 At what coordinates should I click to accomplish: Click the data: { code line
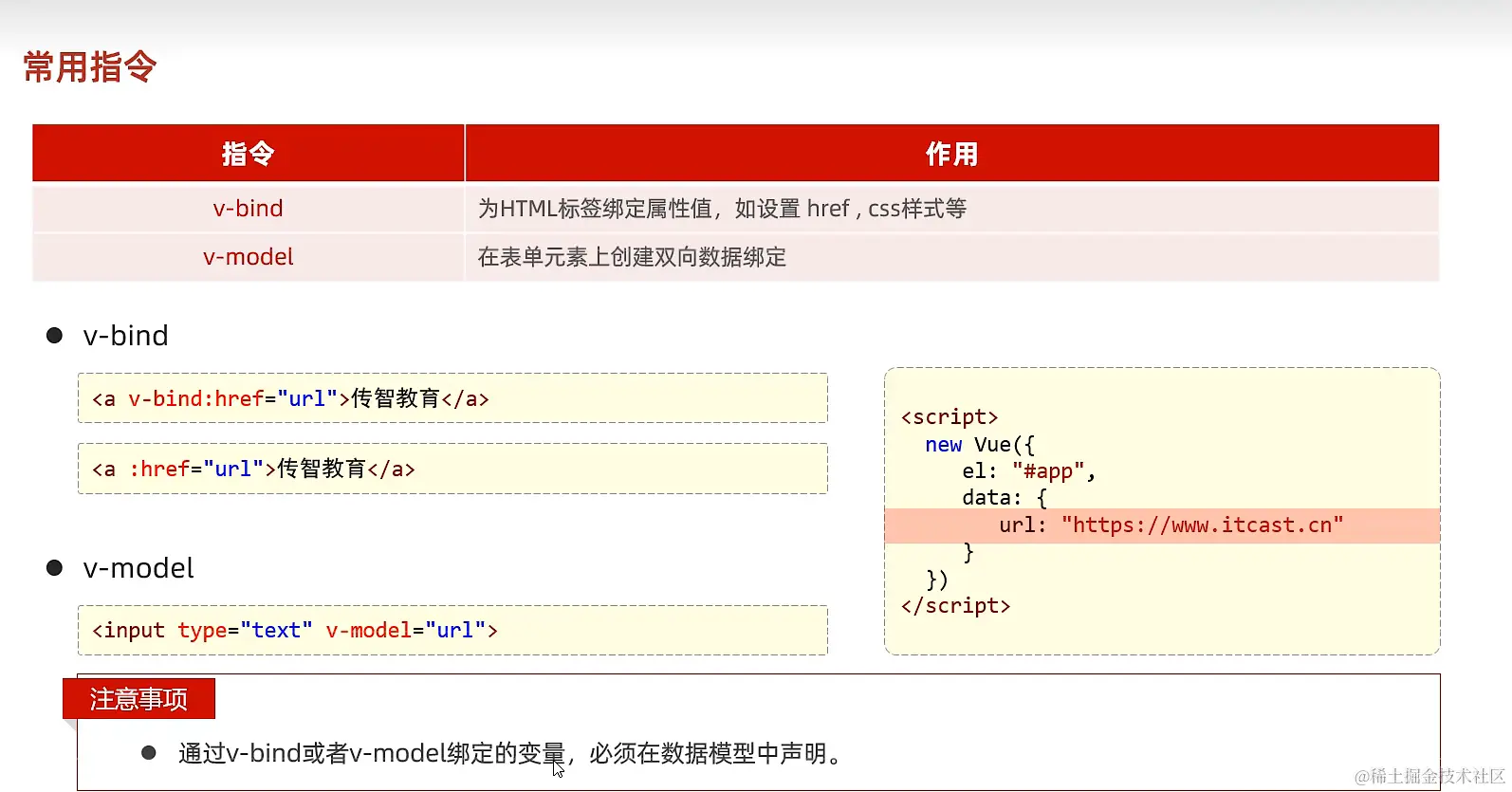1005,498
